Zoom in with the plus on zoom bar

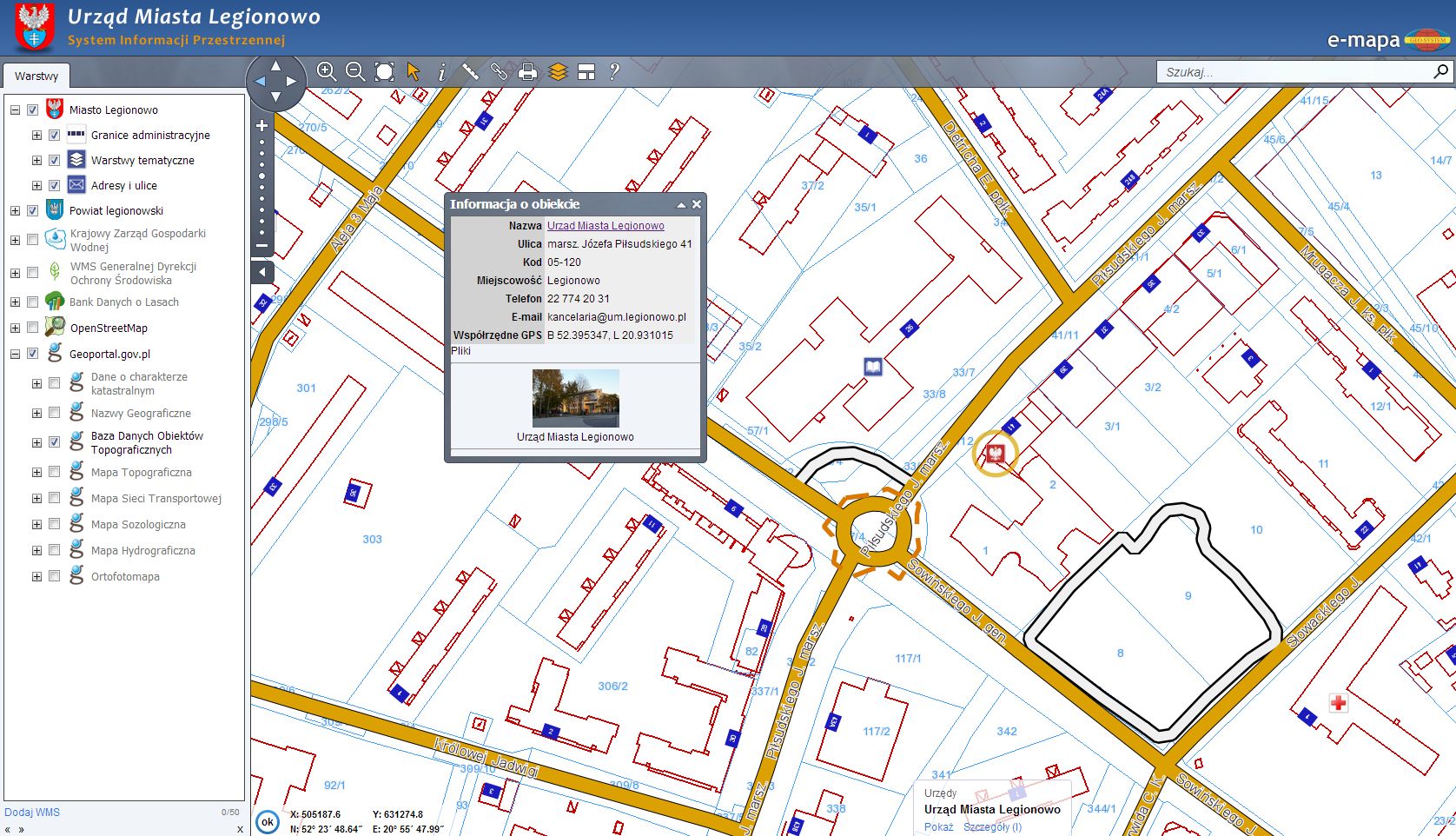pos(261,126)
